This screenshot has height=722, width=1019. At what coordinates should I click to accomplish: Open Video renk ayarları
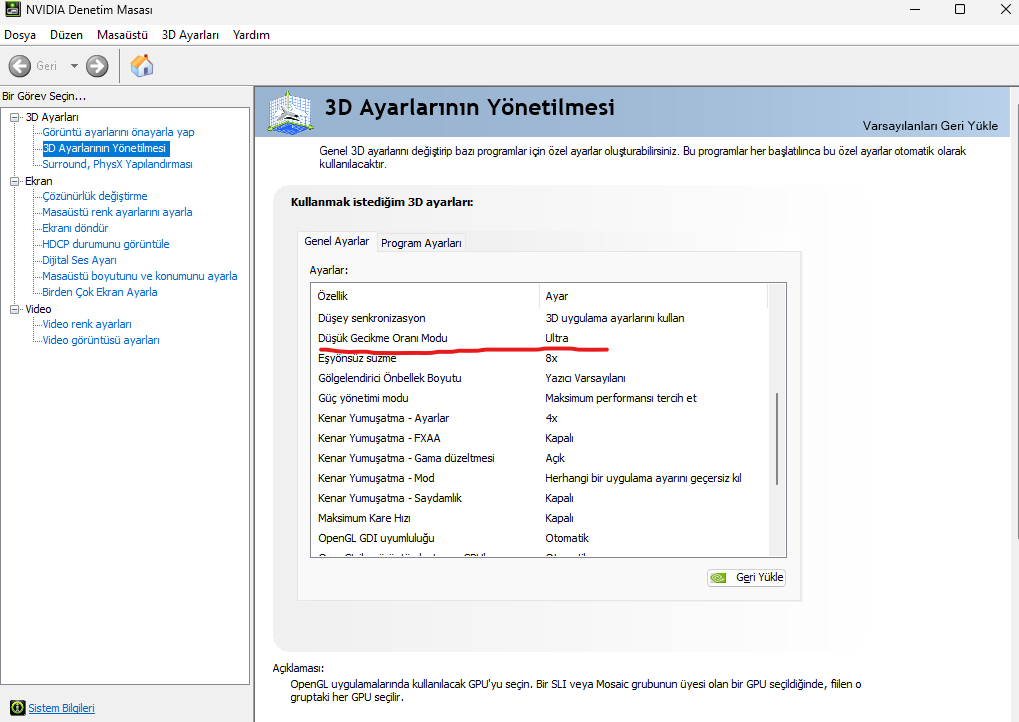click(x=87, y=324)
